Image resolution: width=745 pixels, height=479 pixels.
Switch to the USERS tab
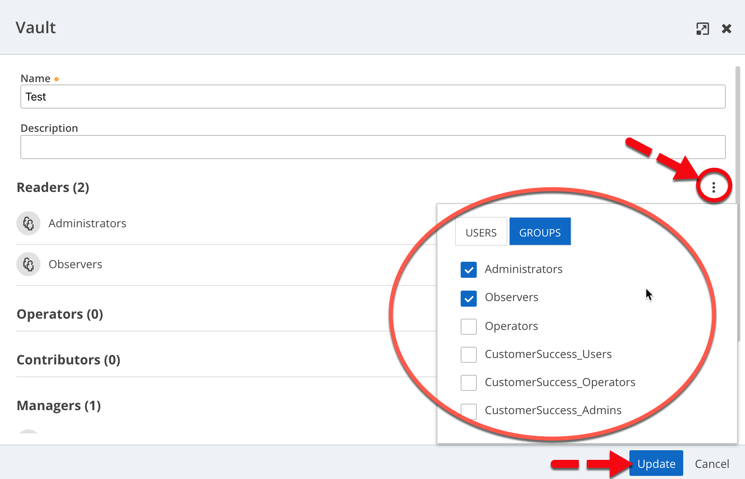click(x=481, y=232)
